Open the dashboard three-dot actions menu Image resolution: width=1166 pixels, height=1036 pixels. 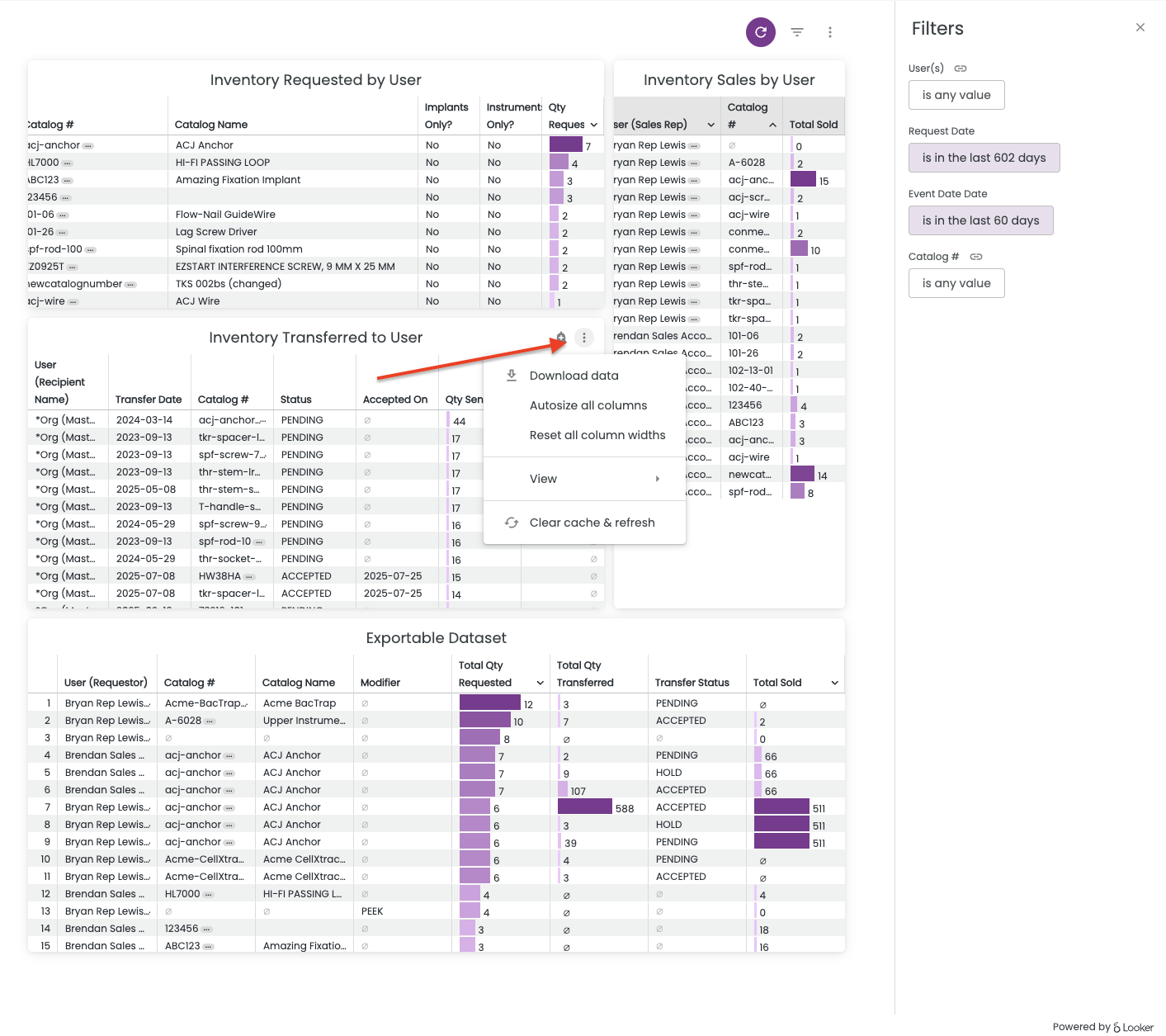pos(829,32)
